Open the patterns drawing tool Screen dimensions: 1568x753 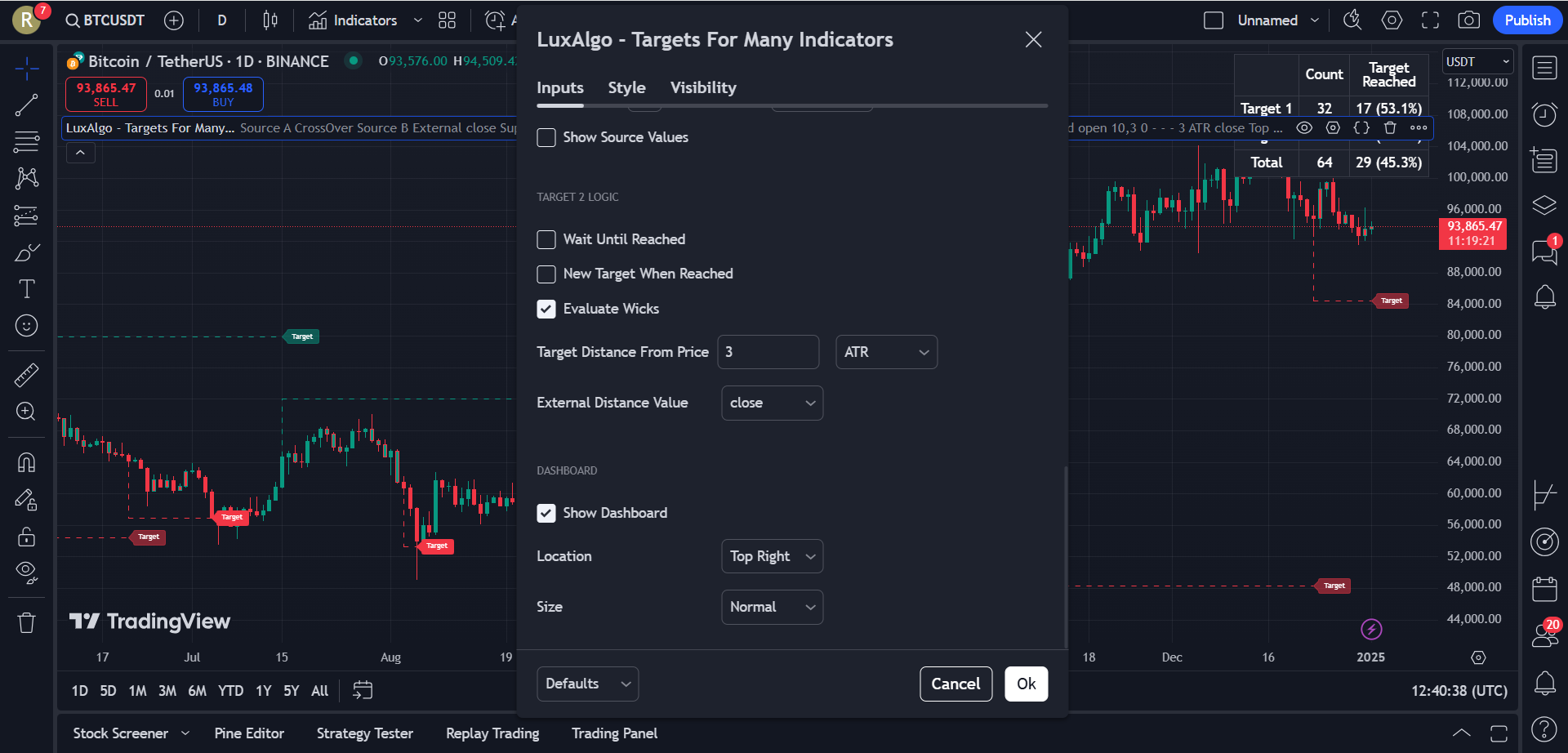(26, 178)
